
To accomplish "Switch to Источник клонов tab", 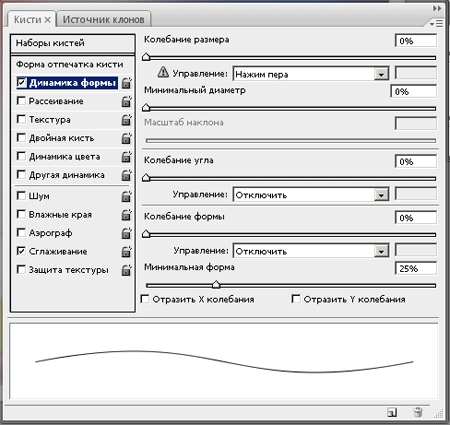I will pyautogui.click(x=104, y=19).
